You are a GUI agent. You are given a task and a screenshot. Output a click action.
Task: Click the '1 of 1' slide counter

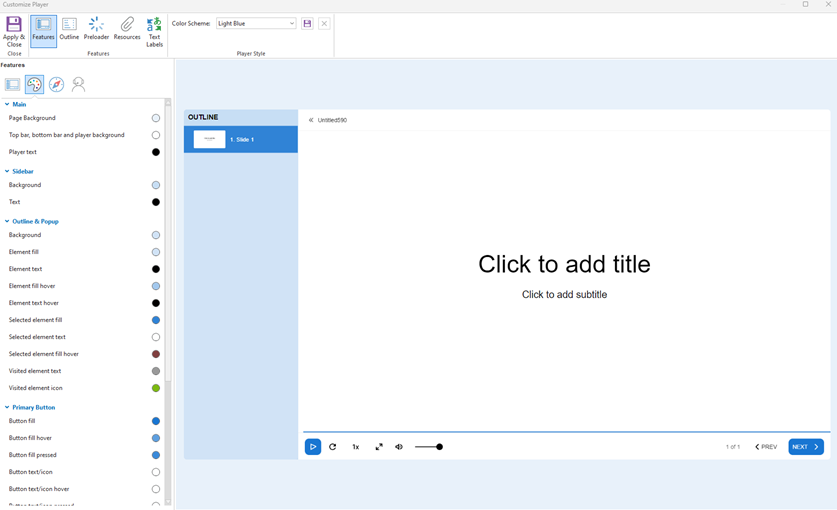[733, 447]
